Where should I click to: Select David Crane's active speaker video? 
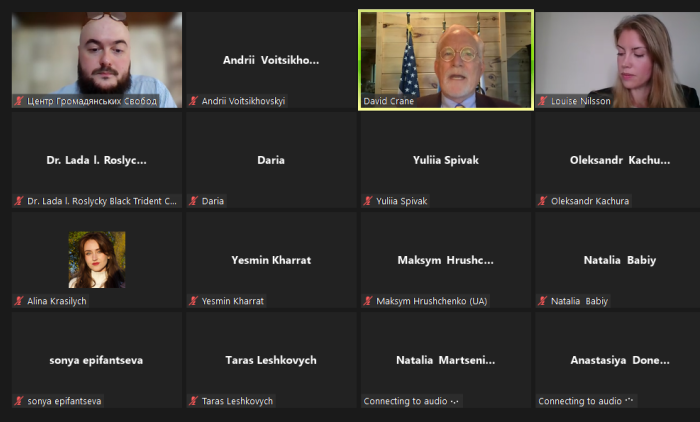click(x=446, y=60)
